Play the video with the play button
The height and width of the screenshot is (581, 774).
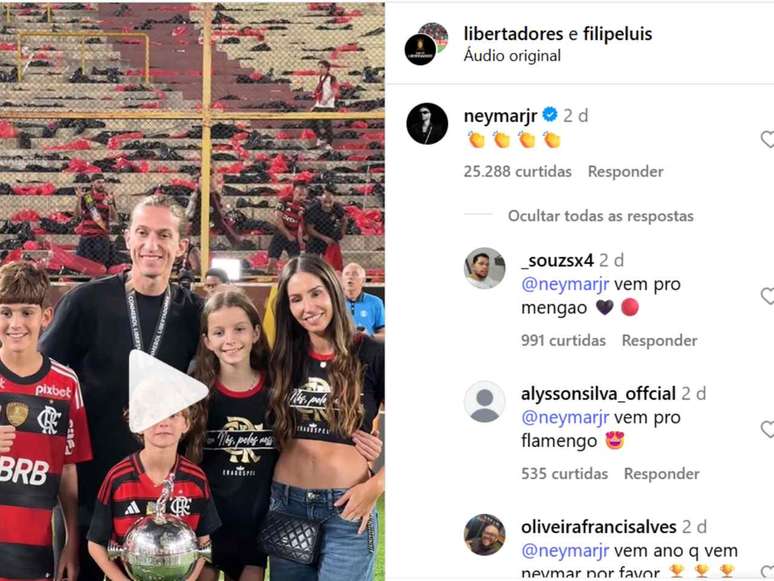click(x=165, y=391)
